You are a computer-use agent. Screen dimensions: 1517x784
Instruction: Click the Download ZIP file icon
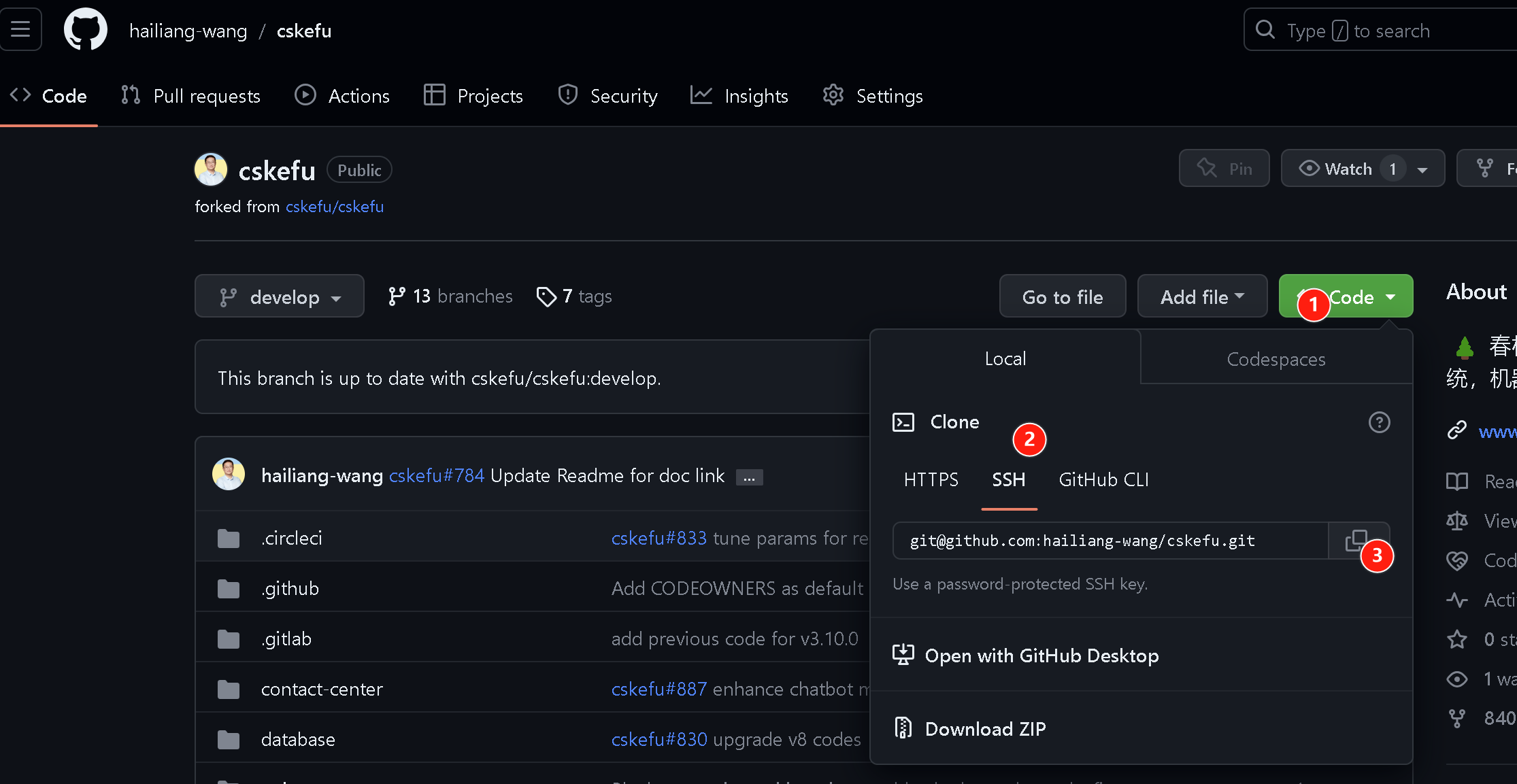pyautogui.click(x=903, y=728)
